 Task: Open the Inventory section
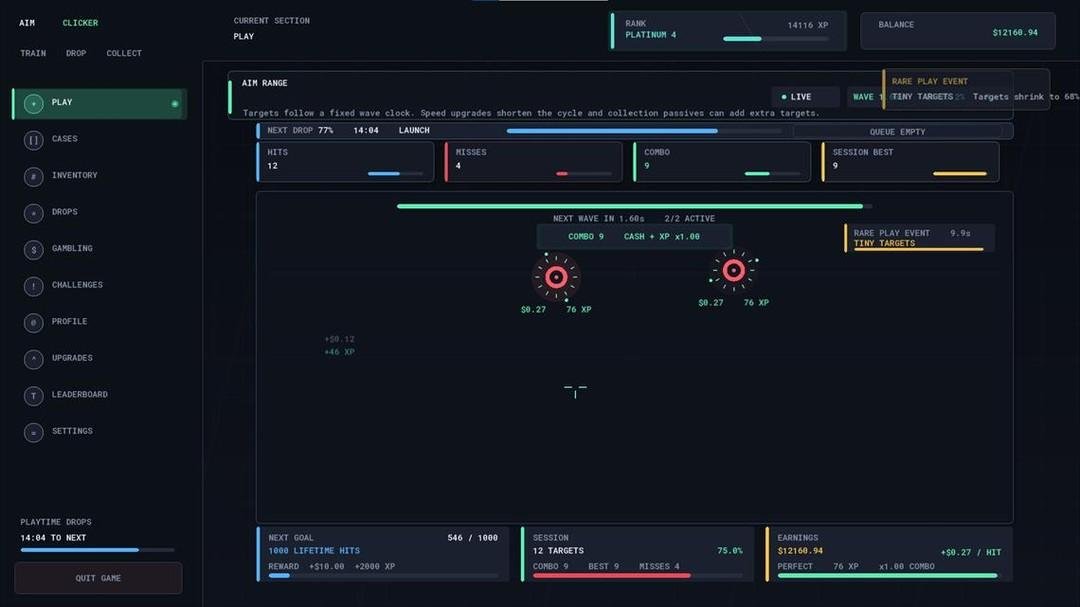[x=74, y=175]
